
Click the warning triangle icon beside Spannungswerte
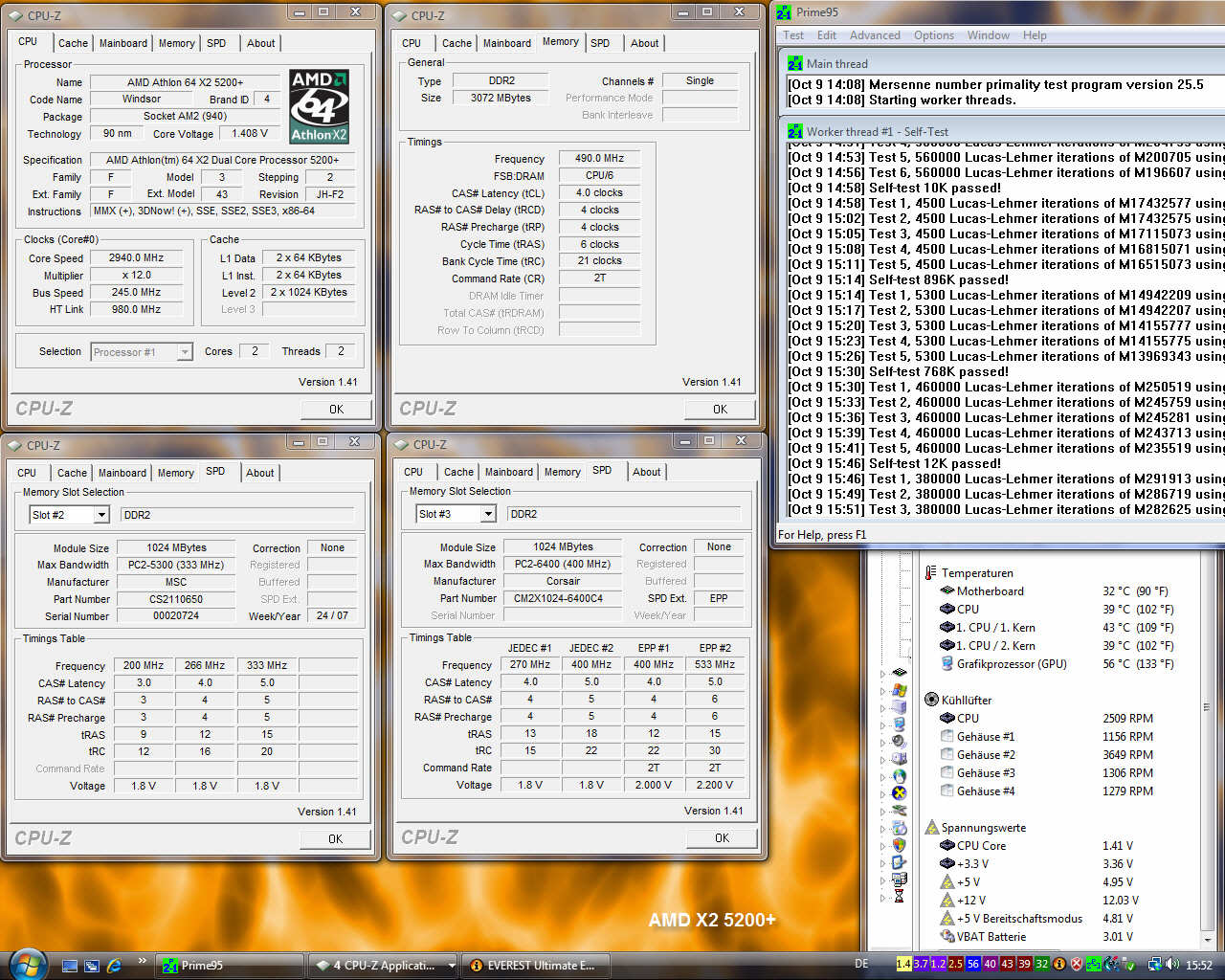(x=931, y=827)
